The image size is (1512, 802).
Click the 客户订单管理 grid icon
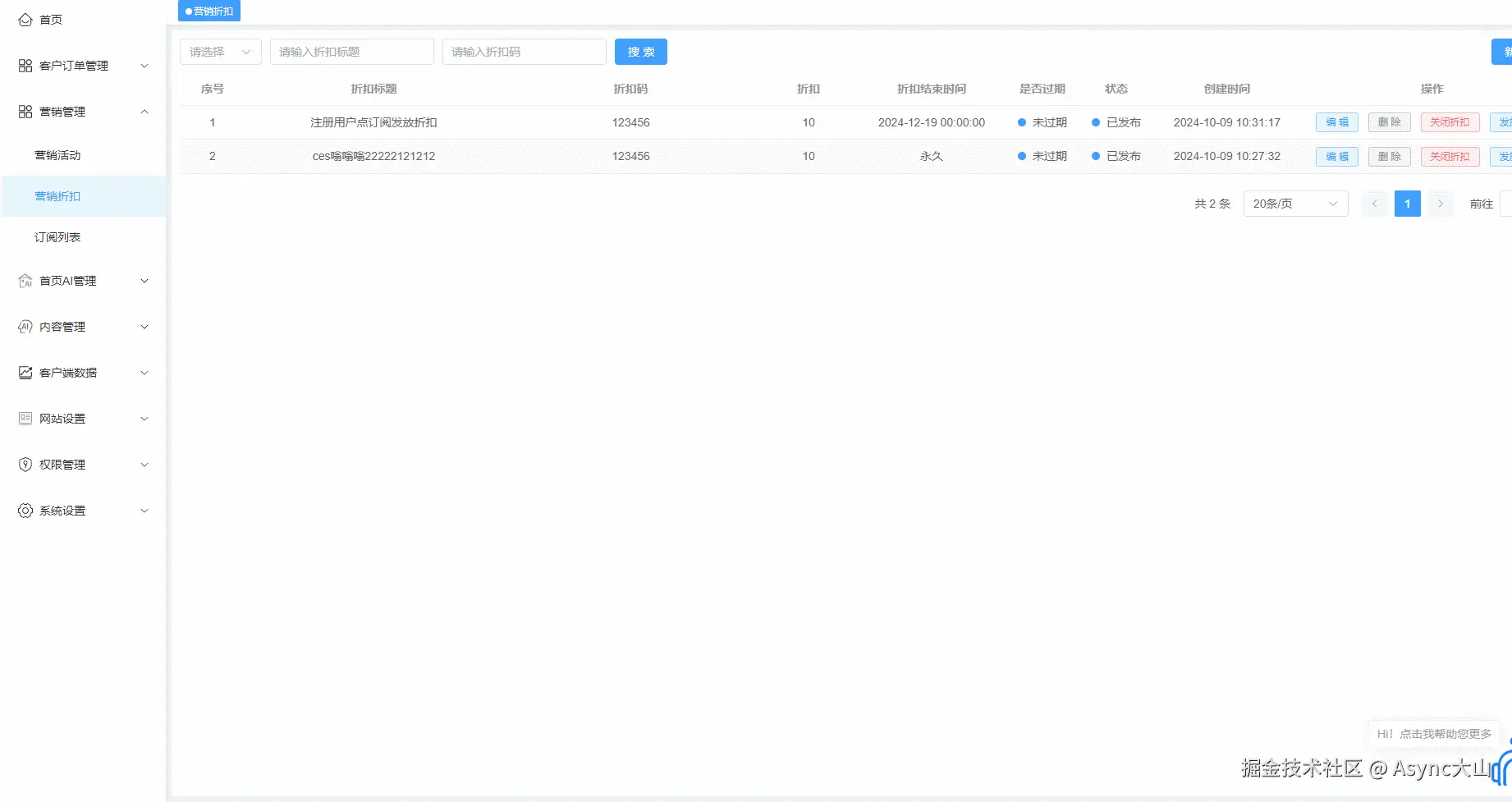click(25, 66)
